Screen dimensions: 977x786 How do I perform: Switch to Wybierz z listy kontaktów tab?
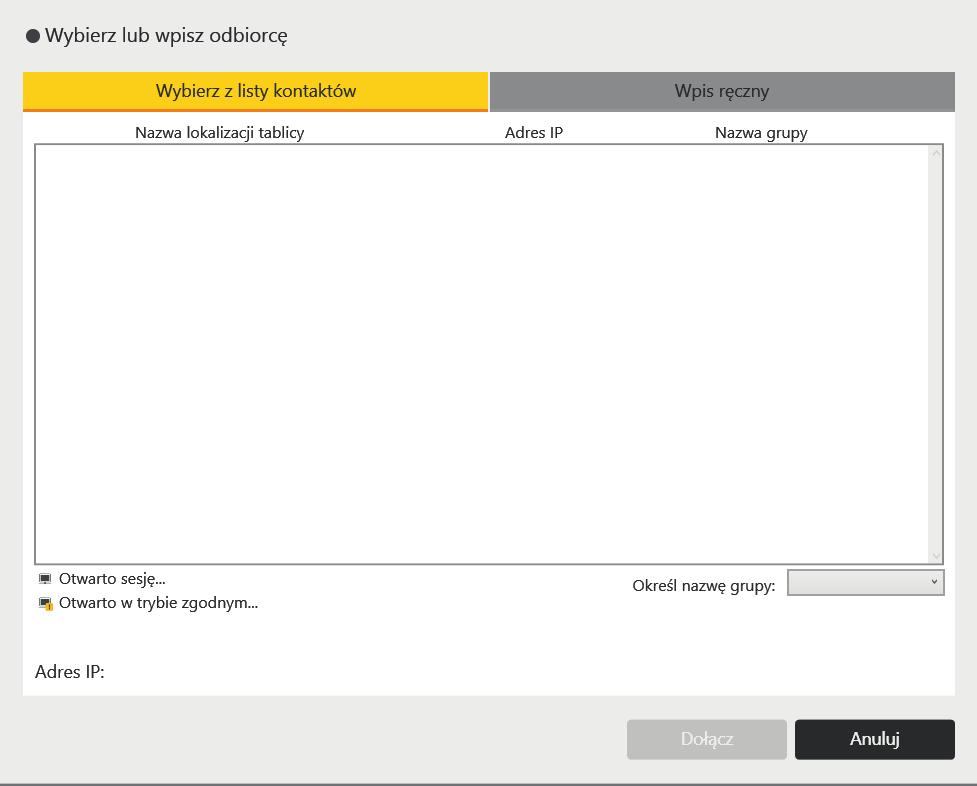tap(255, 91)
